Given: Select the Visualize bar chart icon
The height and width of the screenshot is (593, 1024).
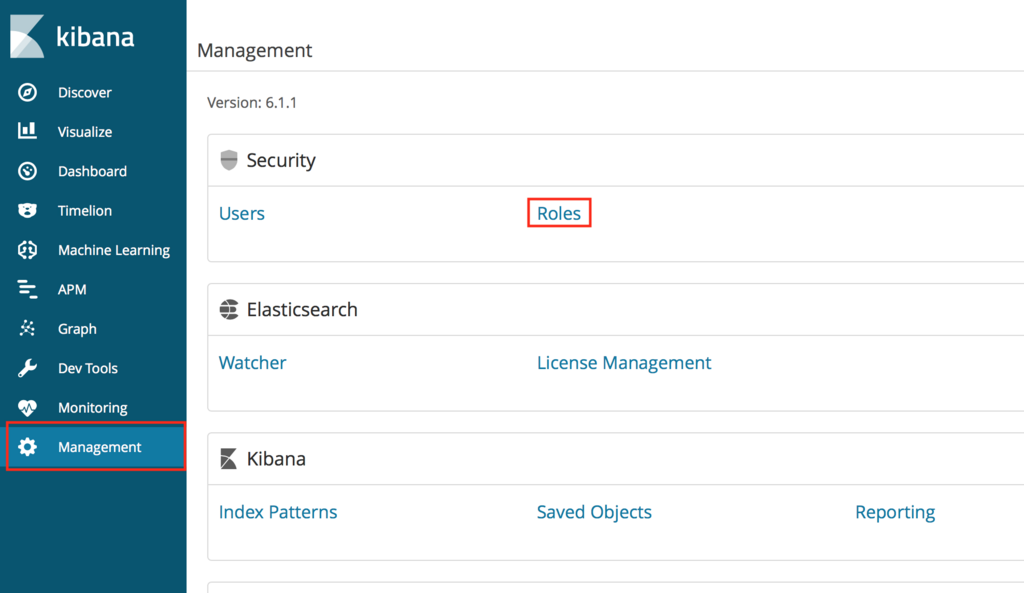Looking at the screenshot, I should [x=27, y=131].
